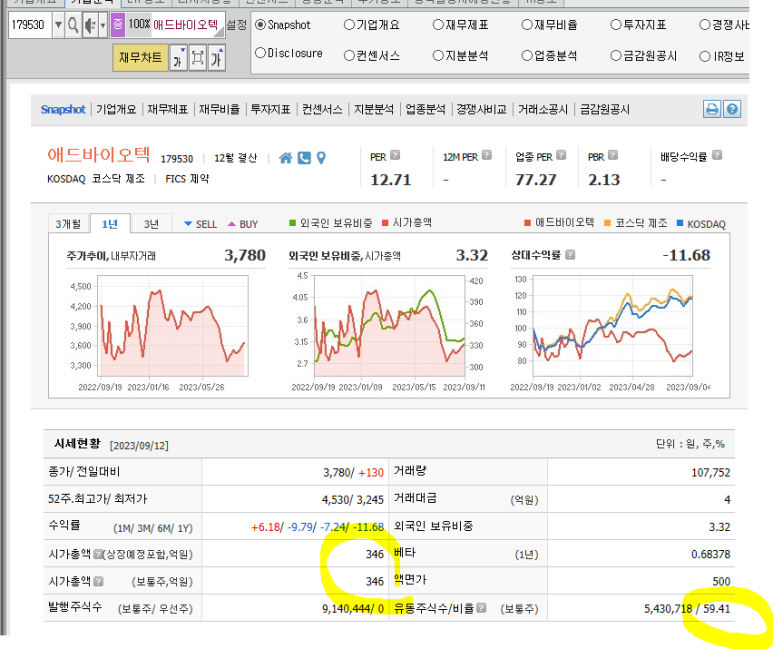Viewport: 773px width, 649px height.
Task: Click help icon on 시가총액 (보통주,억원) row
Action: click(98, 581)
